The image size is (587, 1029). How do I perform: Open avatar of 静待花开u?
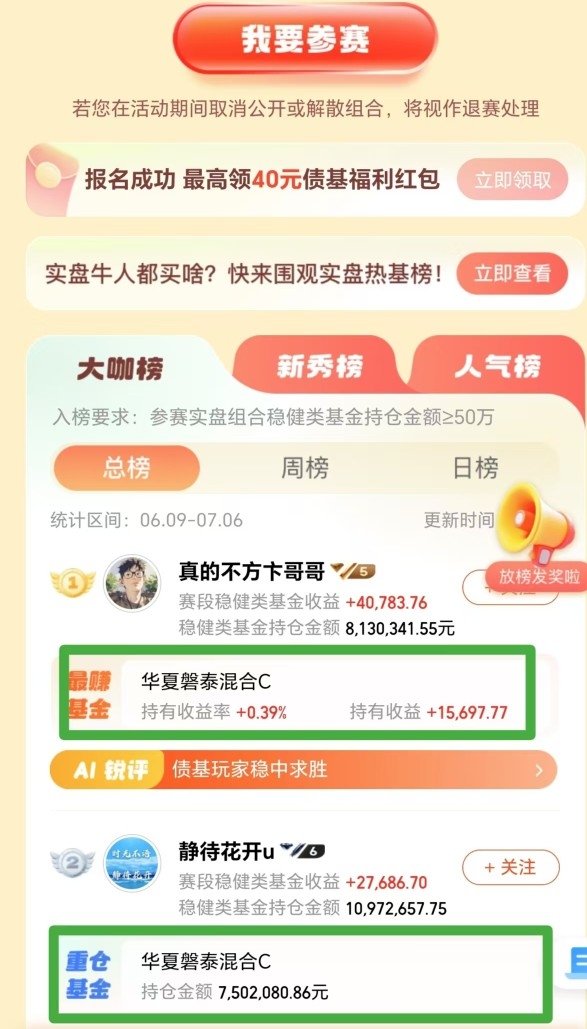pyautogui.click(x=133, y=864)
